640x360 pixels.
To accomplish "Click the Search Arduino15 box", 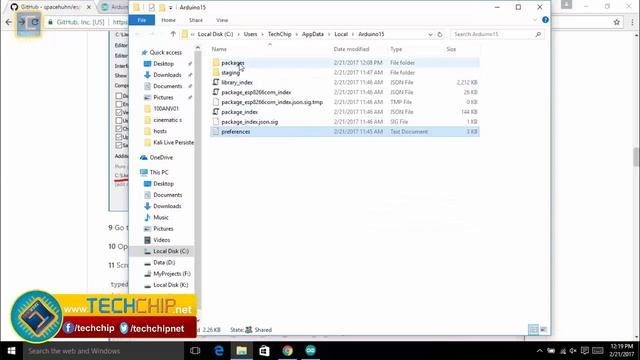I will point(497,34).
